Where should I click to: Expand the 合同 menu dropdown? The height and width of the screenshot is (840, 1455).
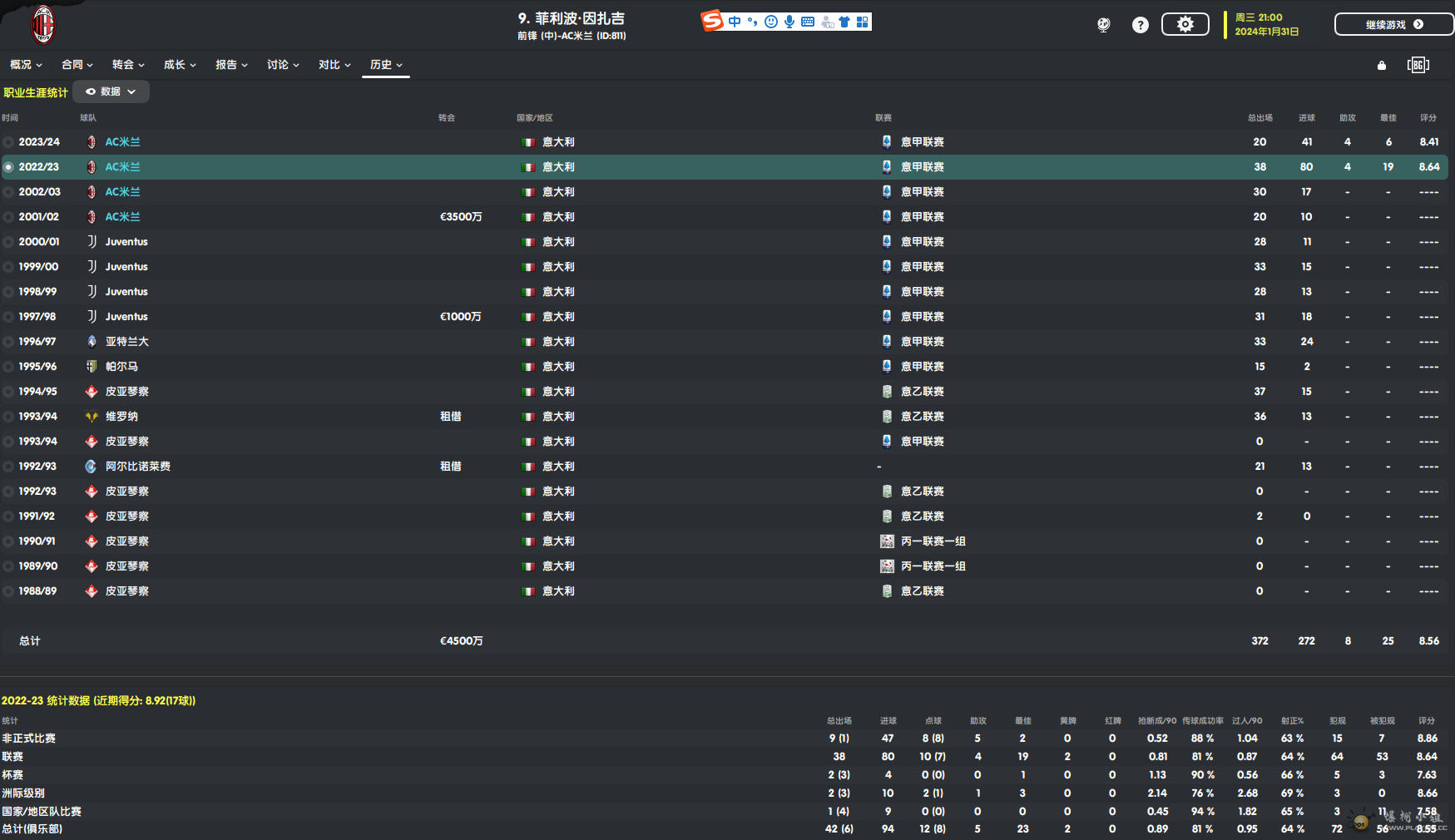(77, 65)
